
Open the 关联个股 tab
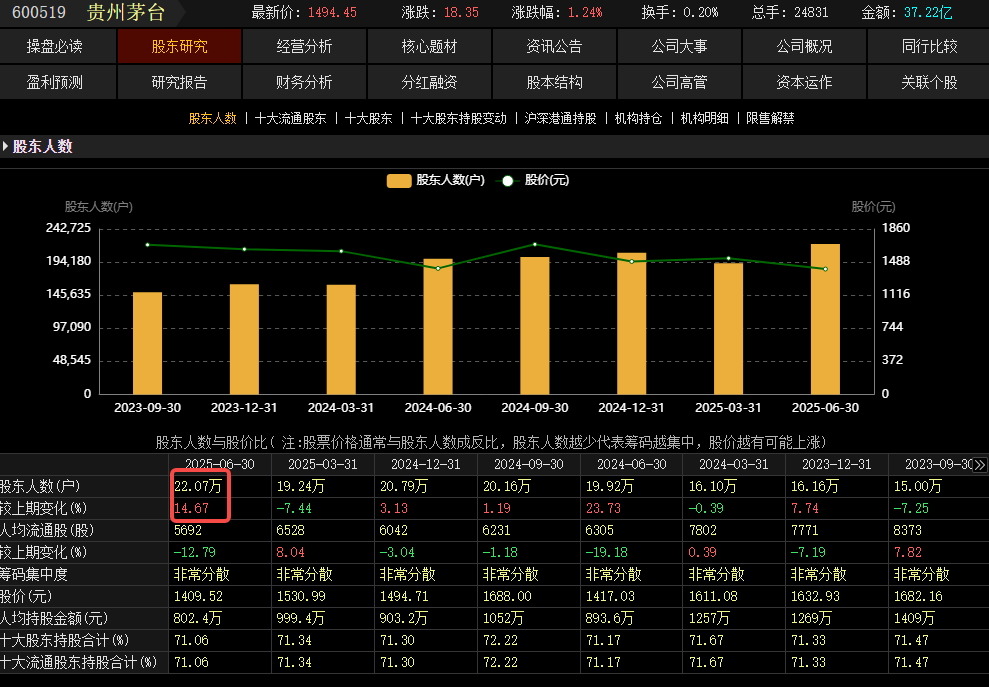click(x=929, y=82)
